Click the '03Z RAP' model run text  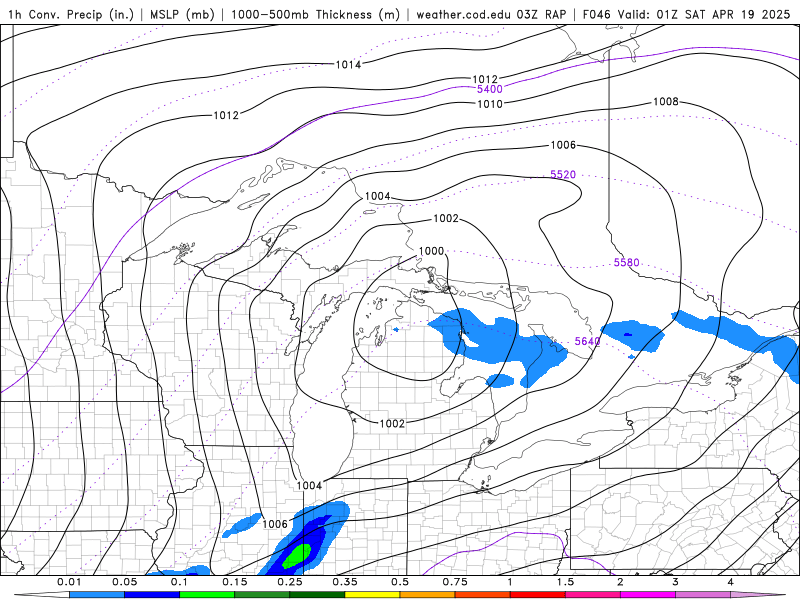tap(541, 14)
